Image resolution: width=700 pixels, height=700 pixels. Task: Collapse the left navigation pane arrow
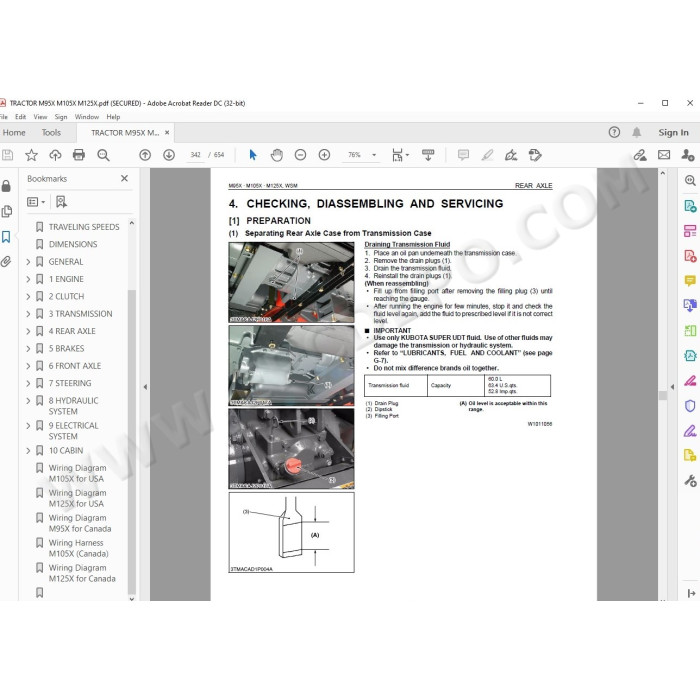tap(145, 387)
